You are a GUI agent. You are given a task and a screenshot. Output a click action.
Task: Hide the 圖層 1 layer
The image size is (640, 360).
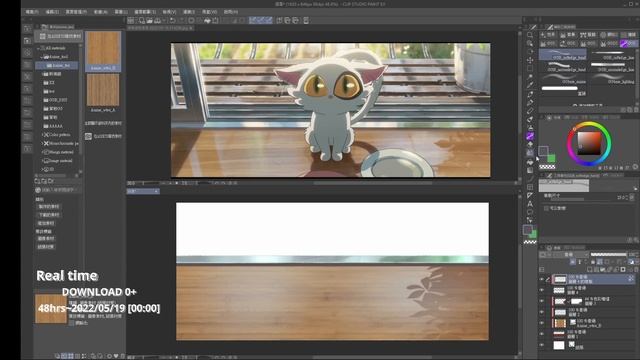(542, 334)
